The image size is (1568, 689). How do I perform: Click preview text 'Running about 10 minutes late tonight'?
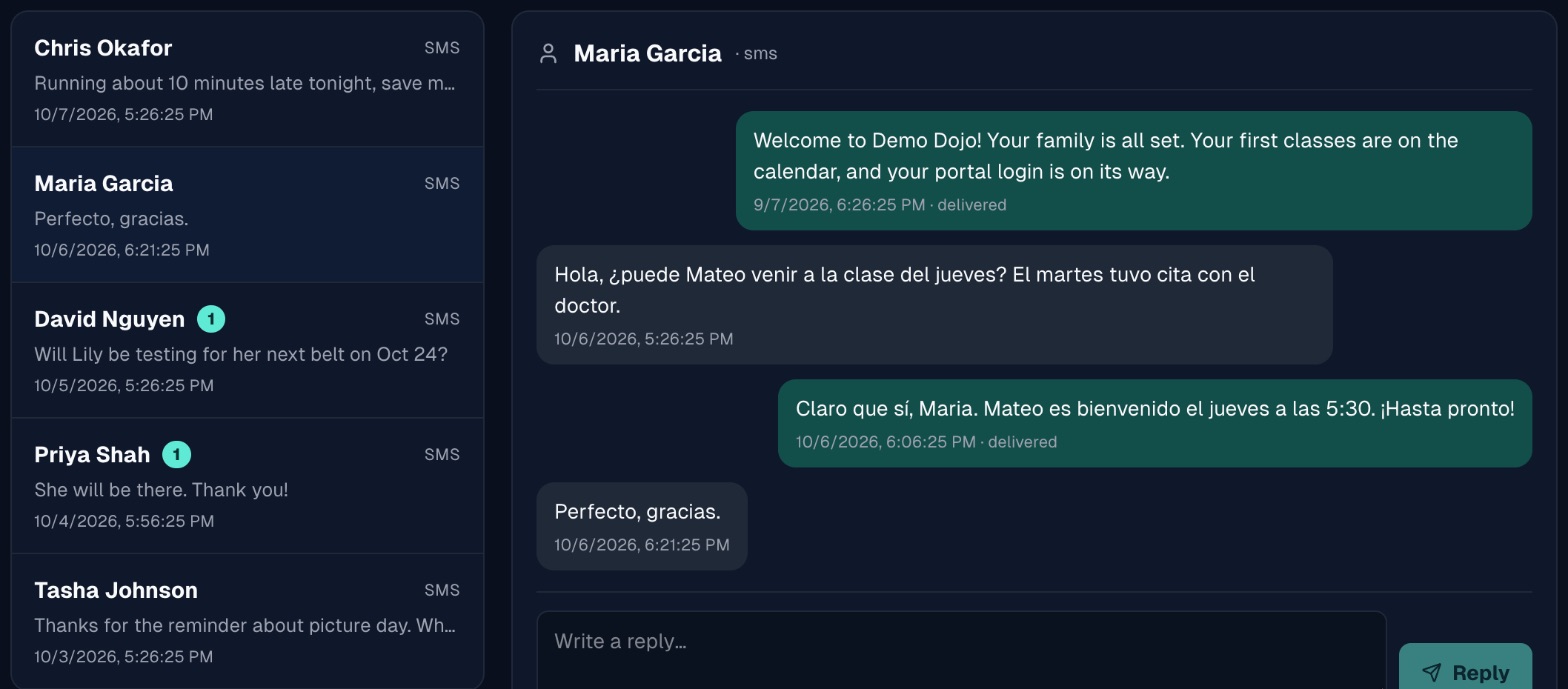tap(244, 83)
